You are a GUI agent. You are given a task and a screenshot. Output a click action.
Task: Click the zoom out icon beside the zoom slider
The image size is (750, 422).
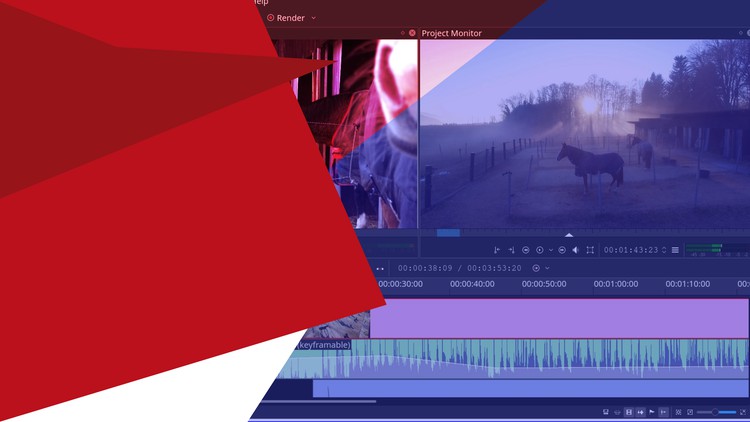[690, 412]
